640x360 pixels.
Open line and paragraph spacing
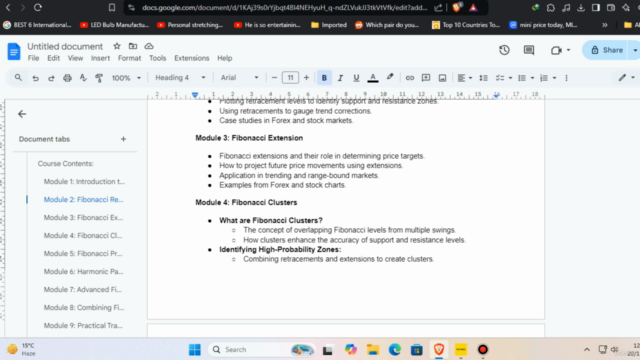[x=483, y=78]
